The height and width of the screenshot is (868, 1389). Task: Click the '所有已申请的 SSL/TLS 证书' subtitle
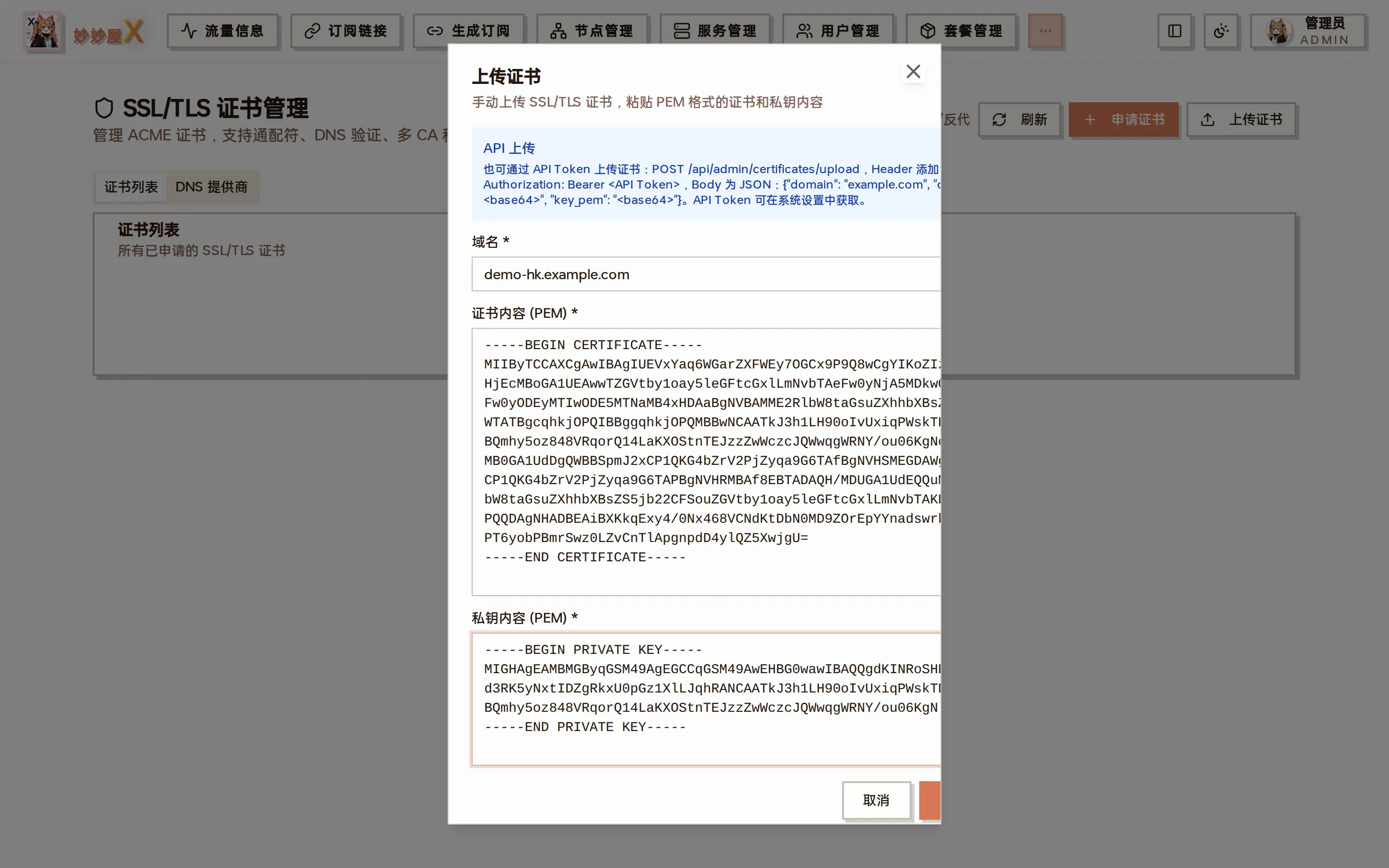click(x=202, y=250)
